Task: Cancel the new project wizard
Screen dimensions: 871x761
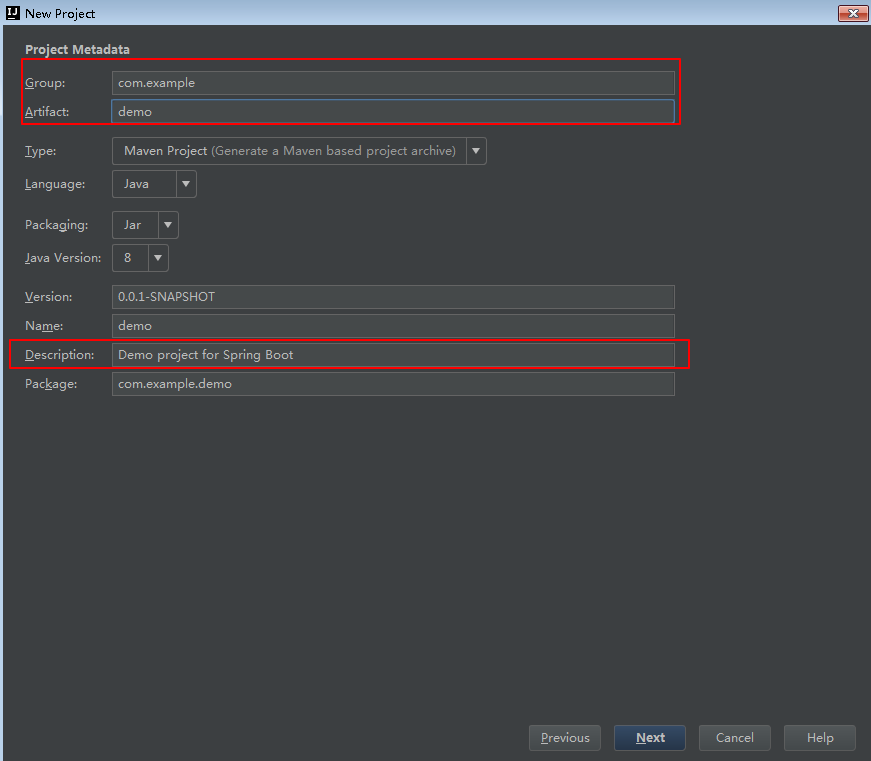Action: coord(735,738)
